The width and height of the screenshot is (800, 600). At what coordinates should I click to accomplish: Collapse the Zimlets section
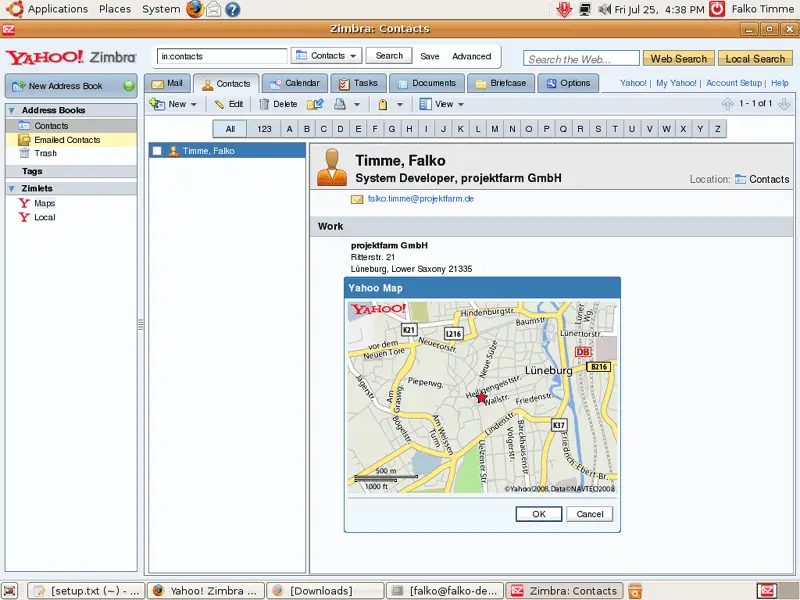pyautogui.click(x=12, y=188)
